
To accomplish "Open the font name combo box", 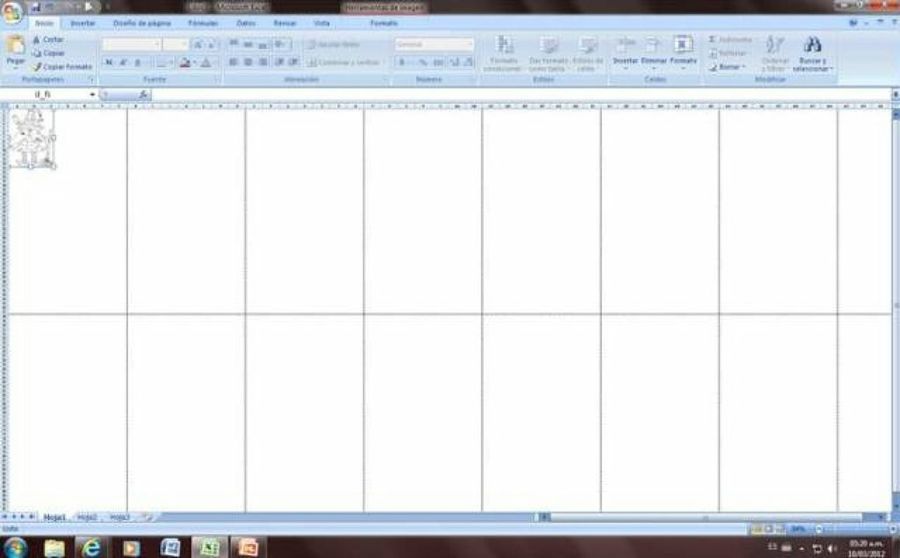I will point(131,44).
